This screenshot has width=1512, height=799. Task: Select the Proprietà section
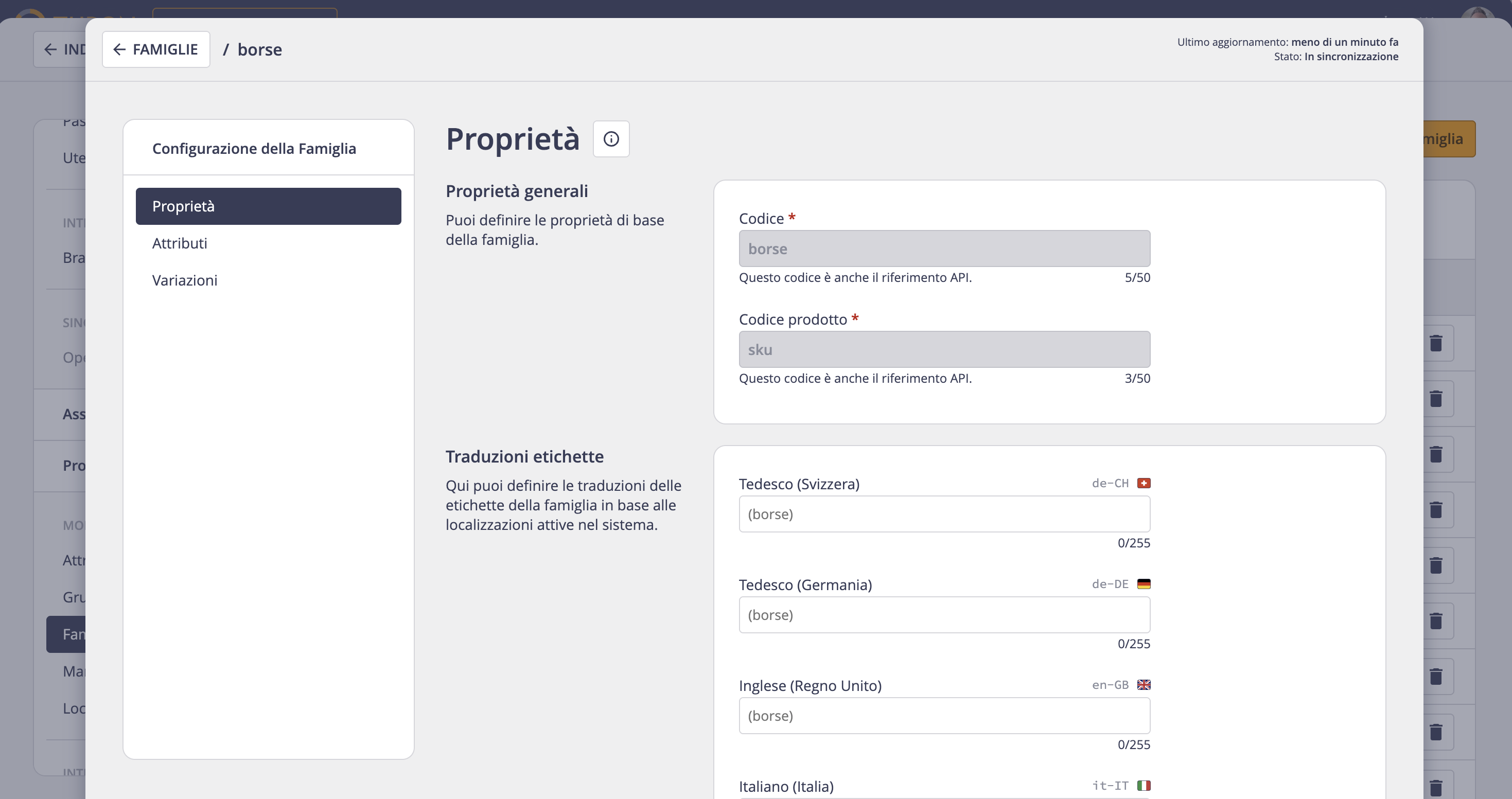268,206
